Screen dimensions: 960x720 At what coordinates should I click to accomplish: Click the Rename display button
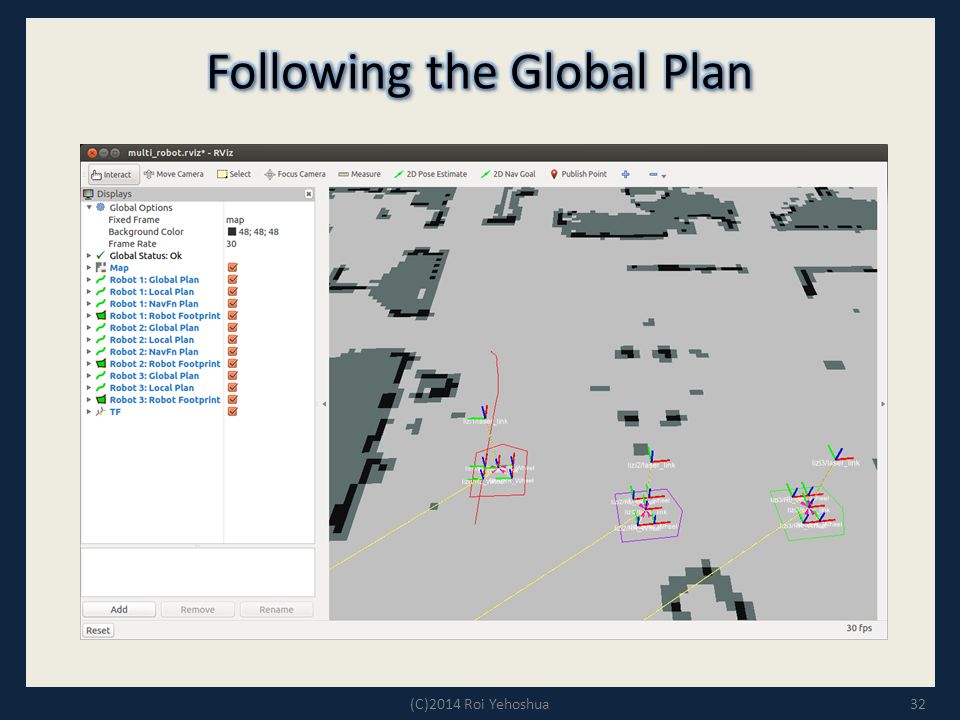point(276,610)
